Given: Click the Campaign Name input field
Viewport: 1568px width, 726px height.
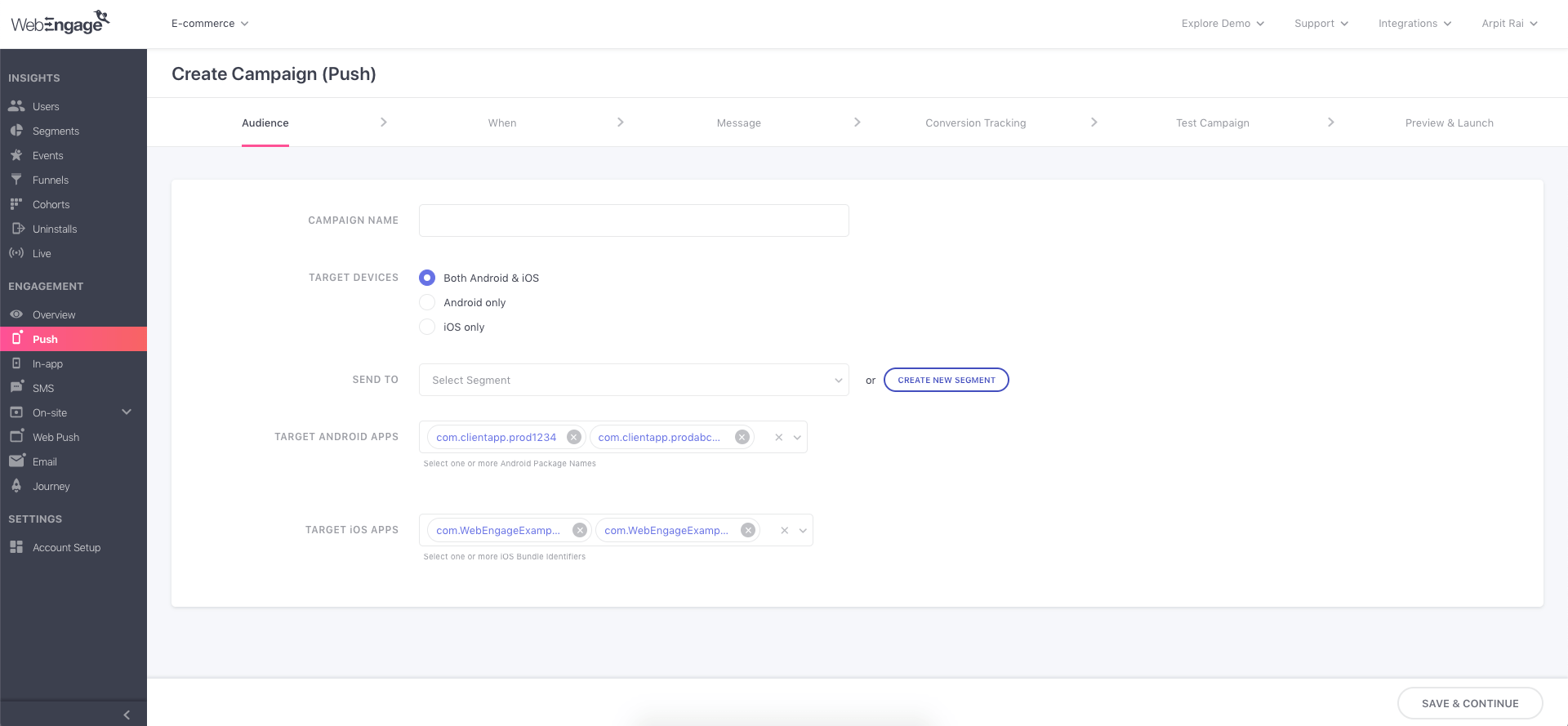Looking at the screenshot, I should (x=634, y=220).
